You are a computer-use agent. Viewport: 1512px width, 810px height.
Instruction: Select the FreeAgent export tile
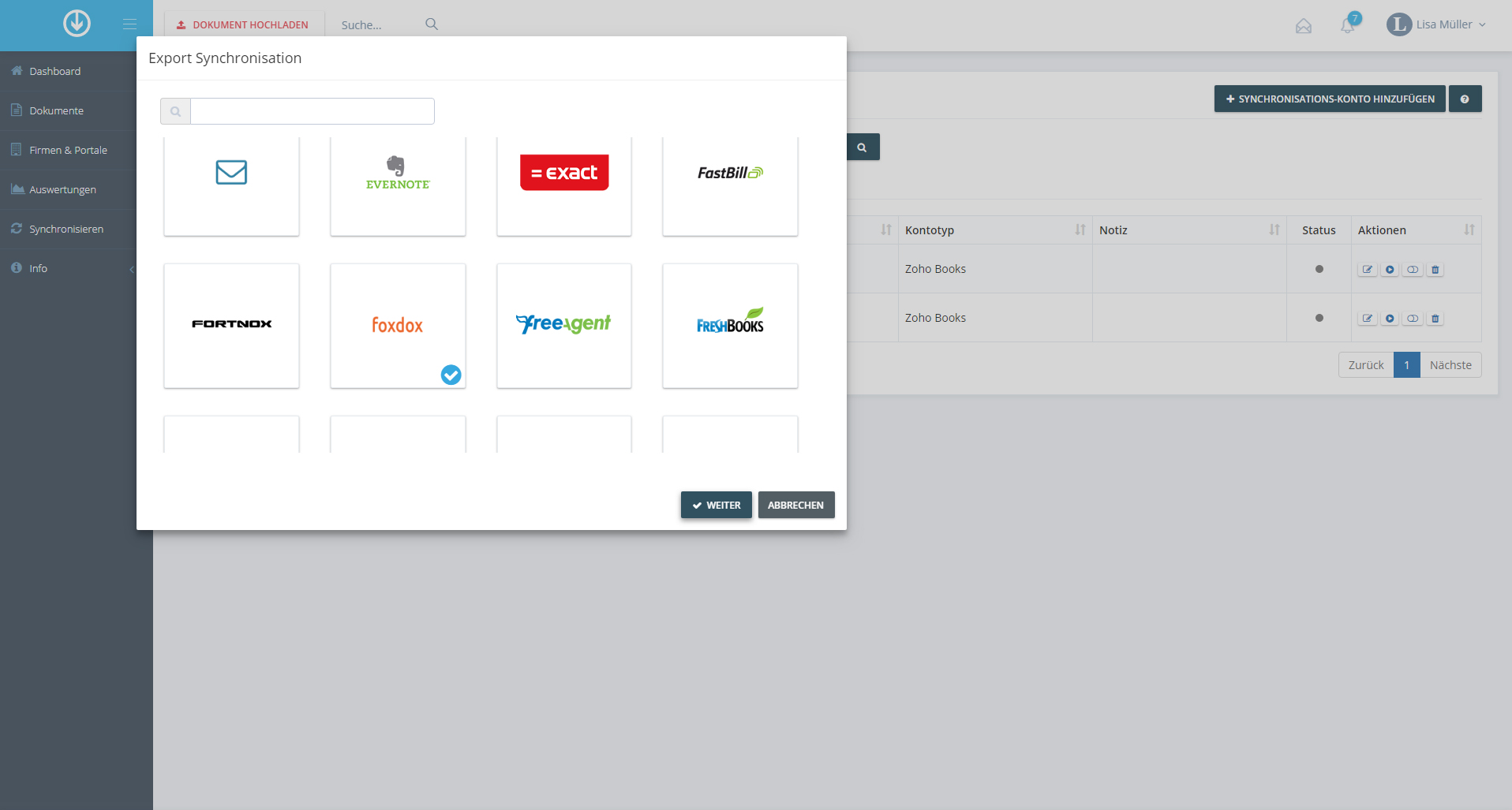(x=563, y=325)
